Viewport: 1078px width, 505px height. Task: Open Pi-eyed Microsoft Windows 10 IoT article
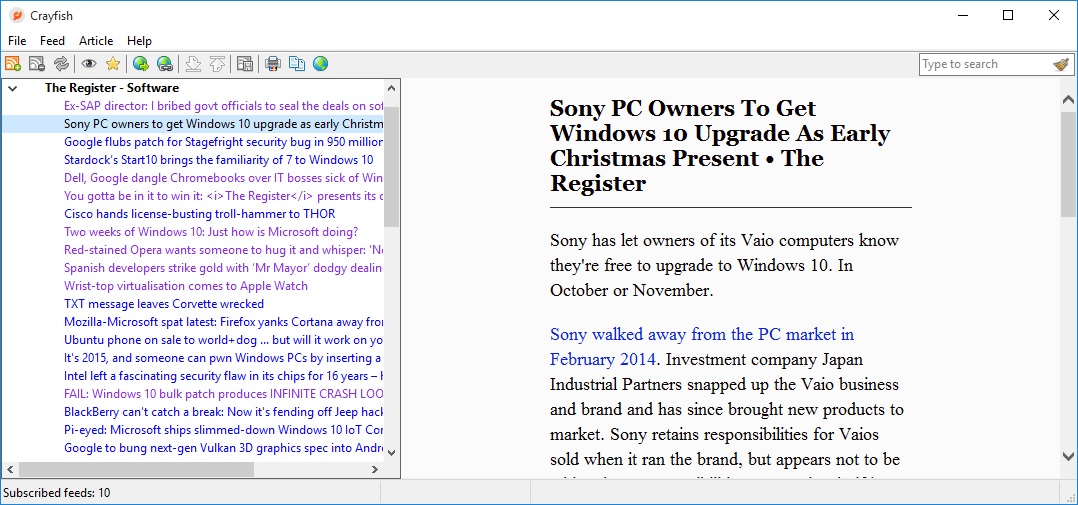[223, 430]
